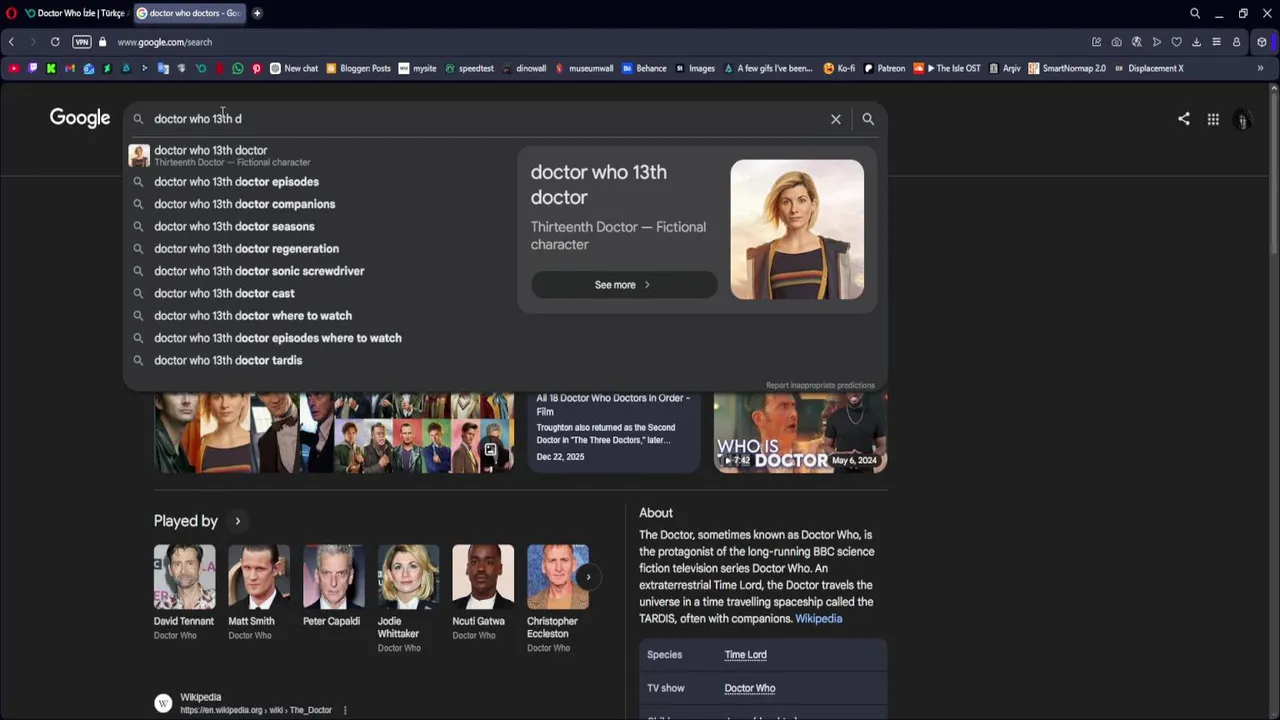The width and height of the screenshot is (1280, 720).
Task: Open the 'Blogger: Posts' bookmark
Action: (x=358, y=68)
